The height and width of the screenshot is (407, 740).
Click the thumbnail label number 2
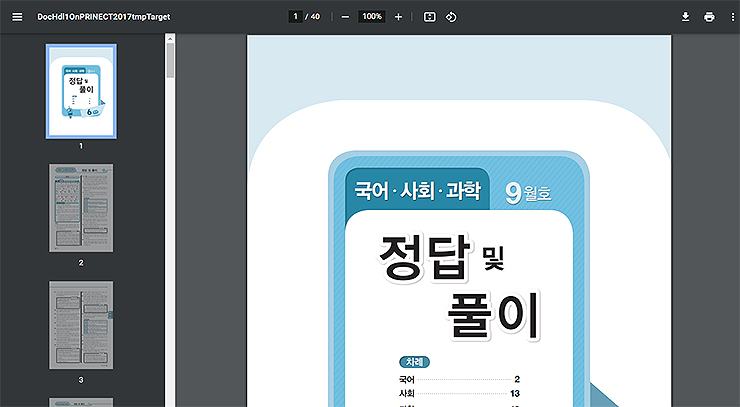(x=81, y=263)
